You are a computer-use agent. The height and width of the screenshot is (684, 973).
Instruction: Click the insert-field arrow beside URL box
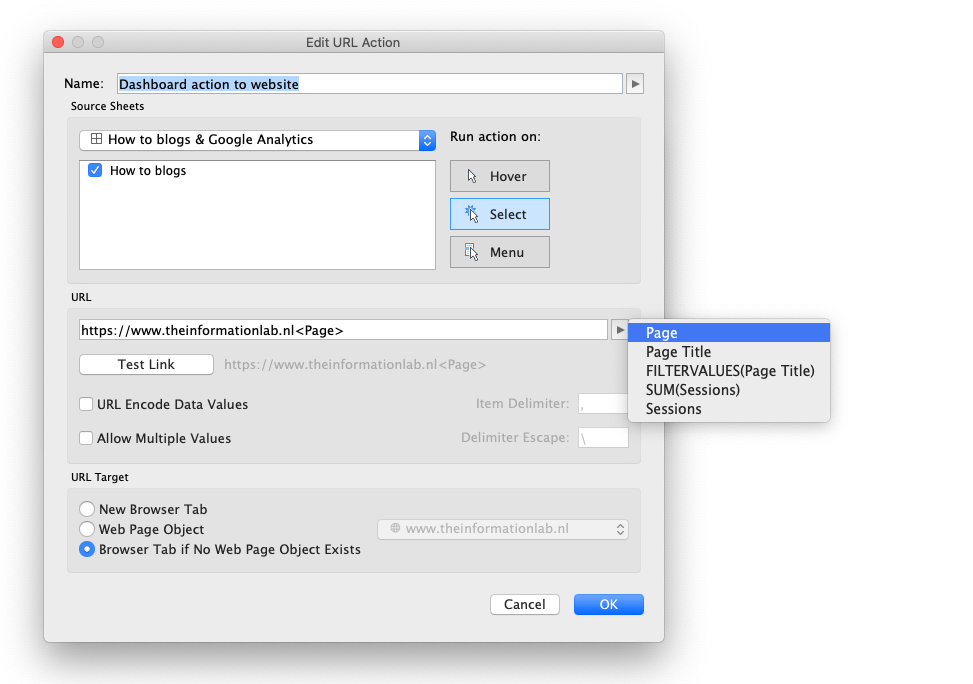[x=619, y=330]
